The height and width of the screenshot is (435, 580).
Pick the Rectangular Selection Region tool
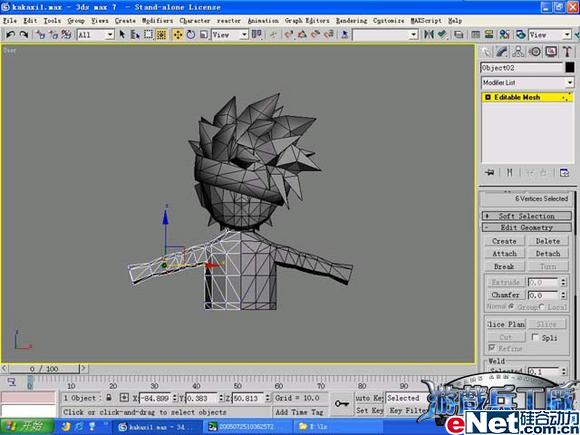click(148, 34)
